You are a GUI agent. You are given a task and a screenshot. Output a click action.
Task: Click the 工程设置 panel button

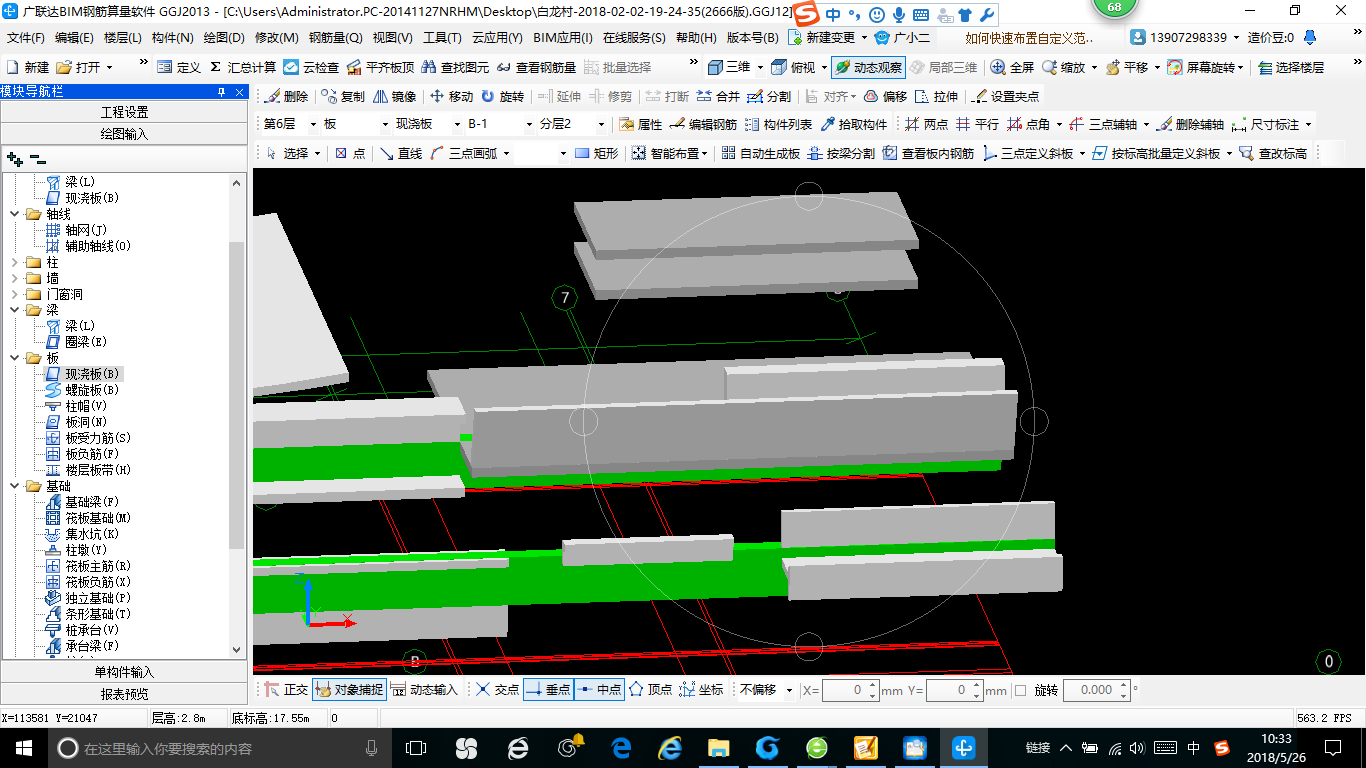click(124, 112)
